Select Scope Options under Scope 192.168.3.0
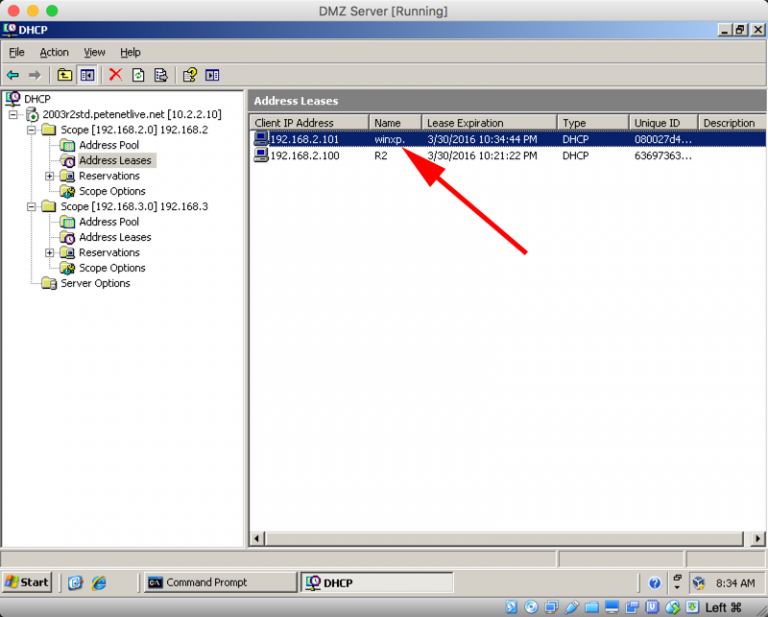768x617 pixels. click(x=112, y=268)
